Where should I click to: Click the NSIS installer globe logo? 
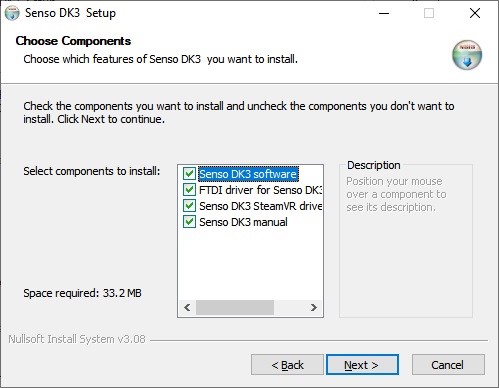point(467,55)
